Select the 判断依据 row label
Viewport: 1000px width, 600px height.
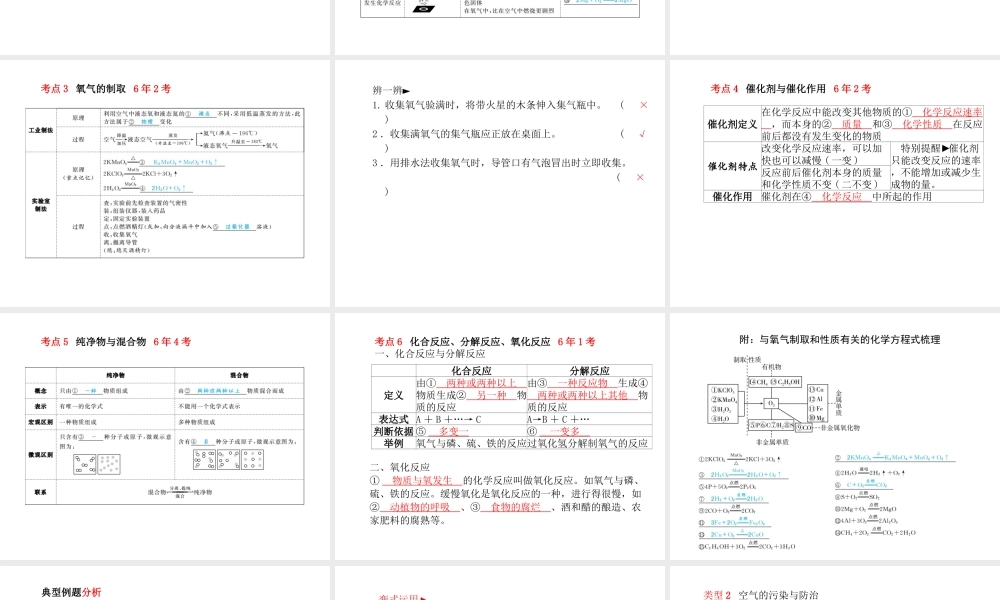(x=393, y=431)
